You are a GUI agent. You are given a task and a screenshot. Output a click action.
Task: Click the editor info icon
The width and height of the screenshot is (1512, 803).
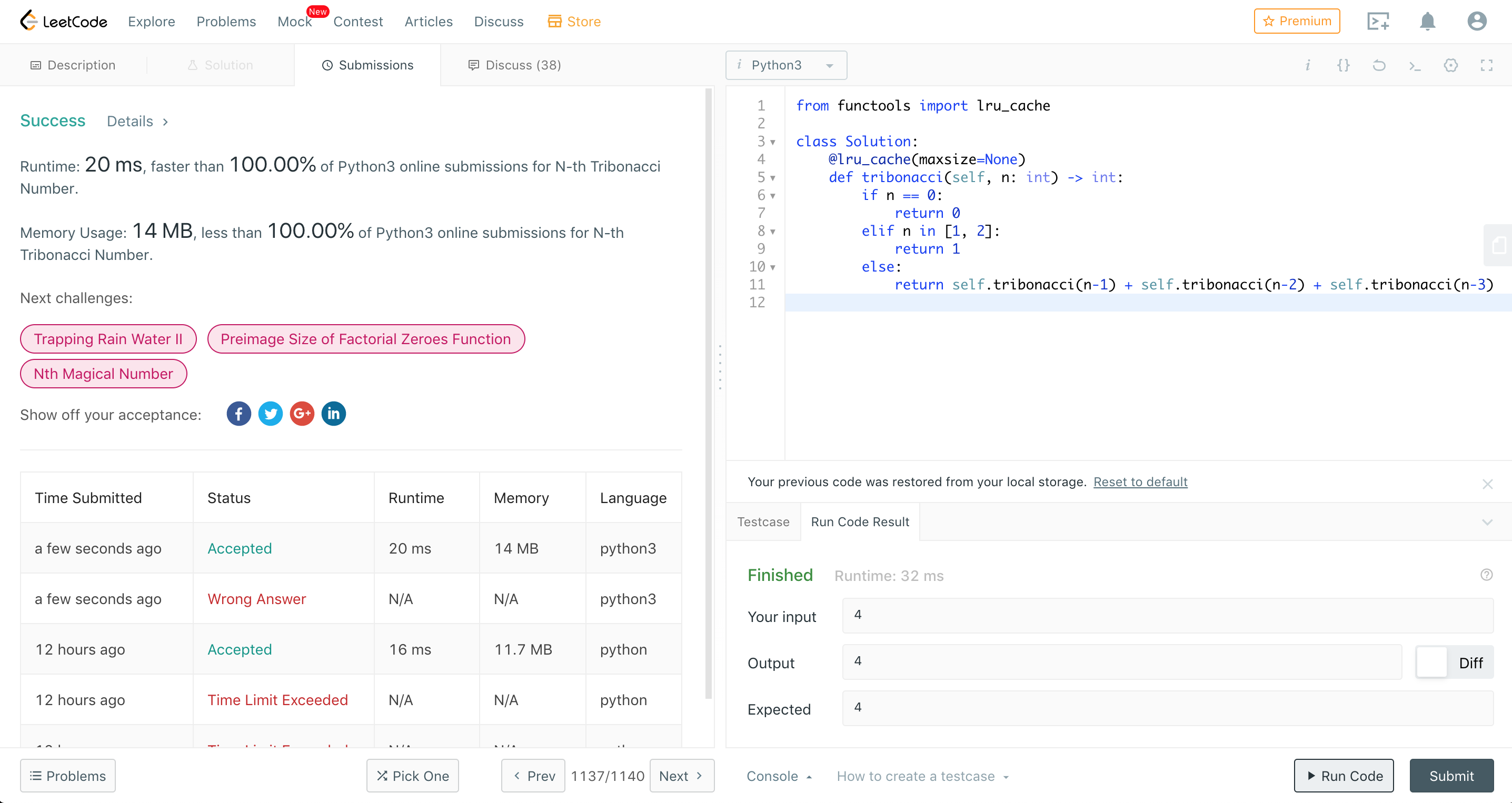click(x=1307, y=65)
